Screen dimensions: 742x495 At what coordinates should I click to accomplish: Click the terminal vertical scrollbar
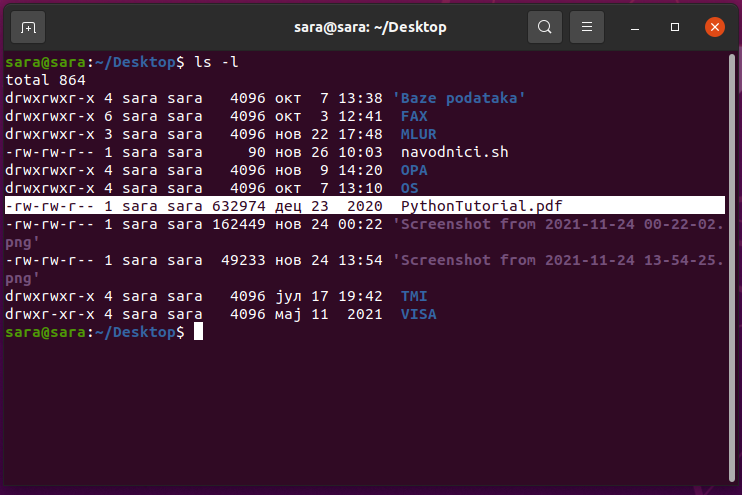pyautogui.click(x=732, y=267)
